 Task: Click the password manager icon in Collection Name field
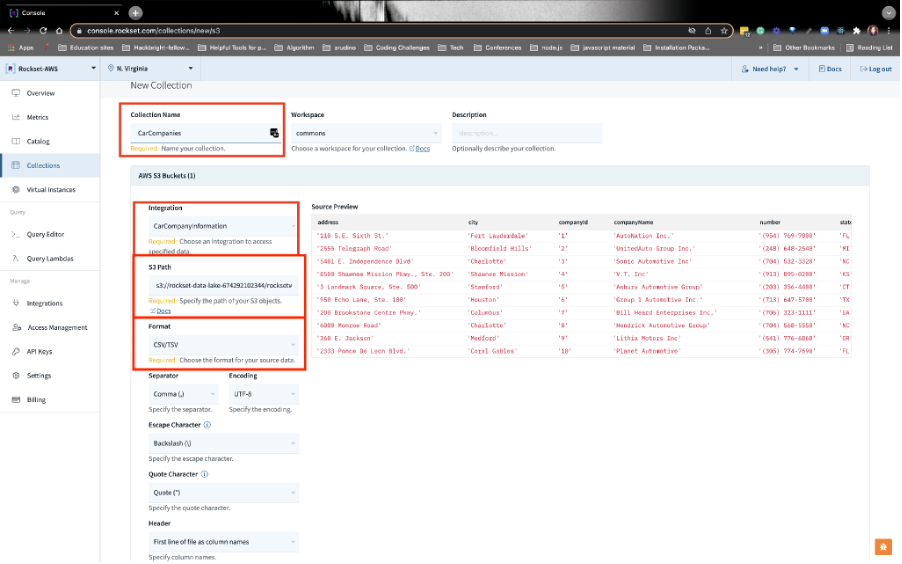(274, 133)
